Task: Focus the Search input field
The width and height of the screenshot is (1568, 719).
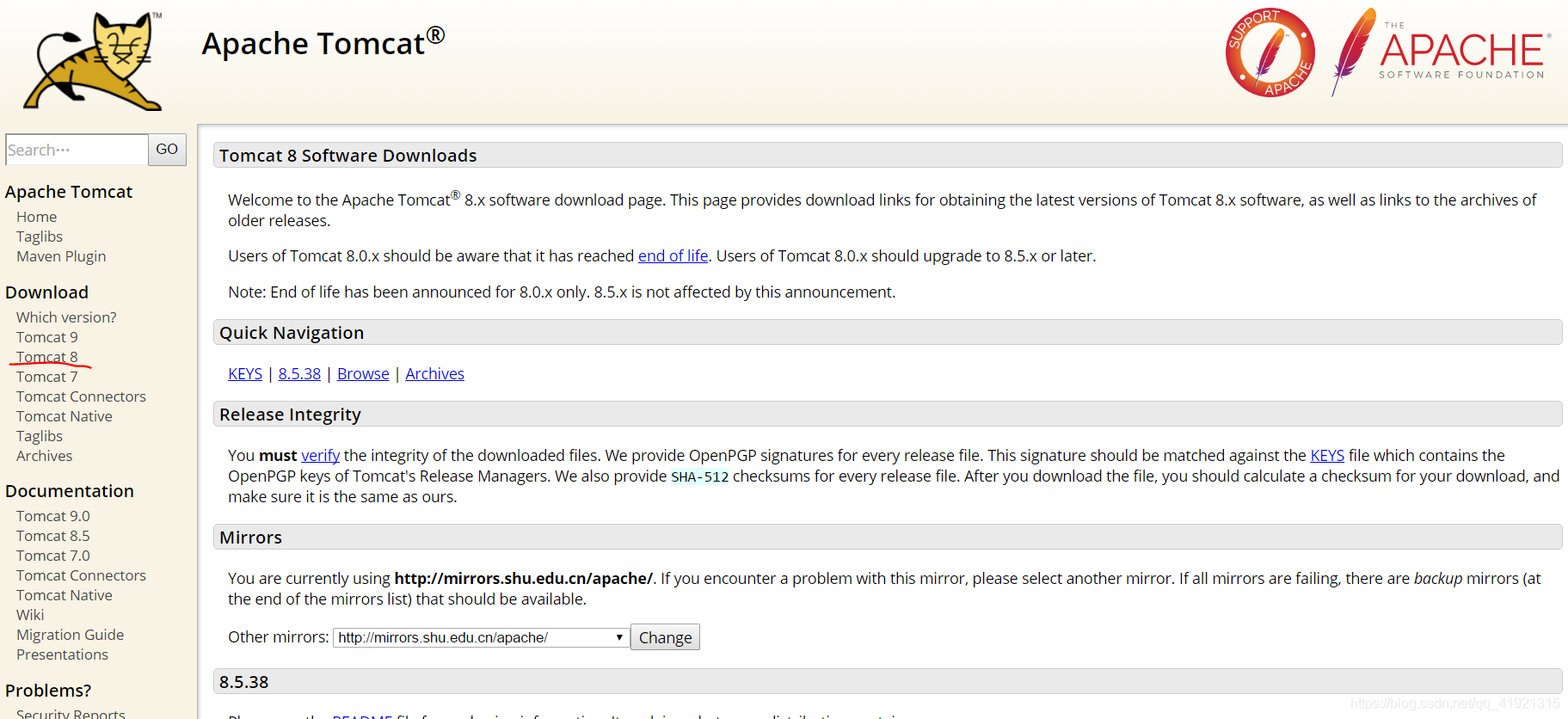Action: 77,150
